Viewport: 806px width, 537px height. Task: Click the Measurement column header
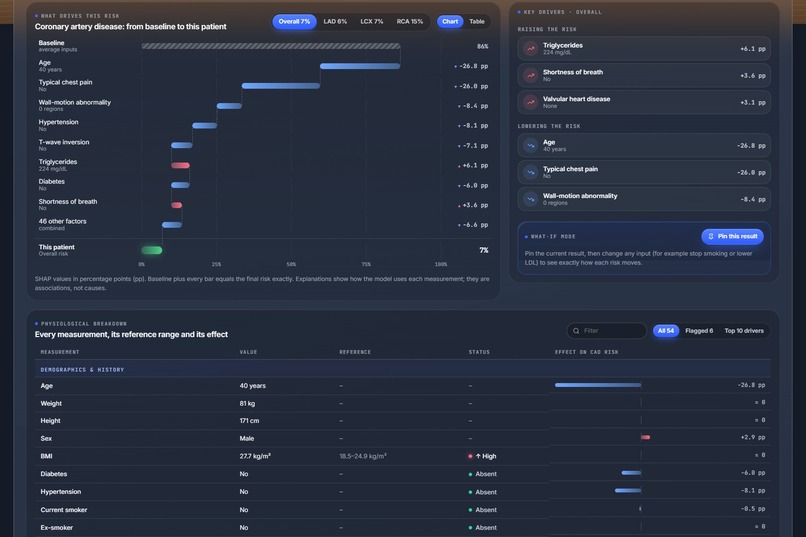pyautogui.click(x=60, y=352)
